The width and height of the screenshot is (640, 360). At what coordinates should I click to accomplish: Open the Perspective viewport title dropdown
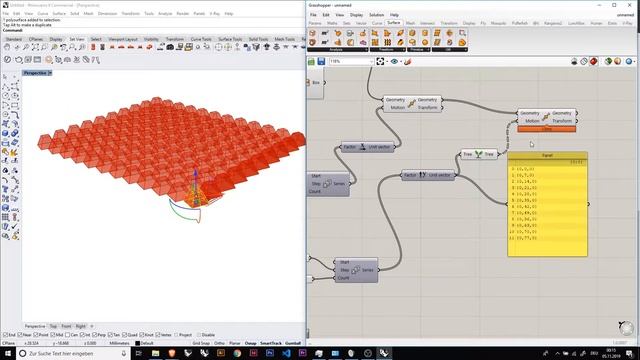point(50,73)
